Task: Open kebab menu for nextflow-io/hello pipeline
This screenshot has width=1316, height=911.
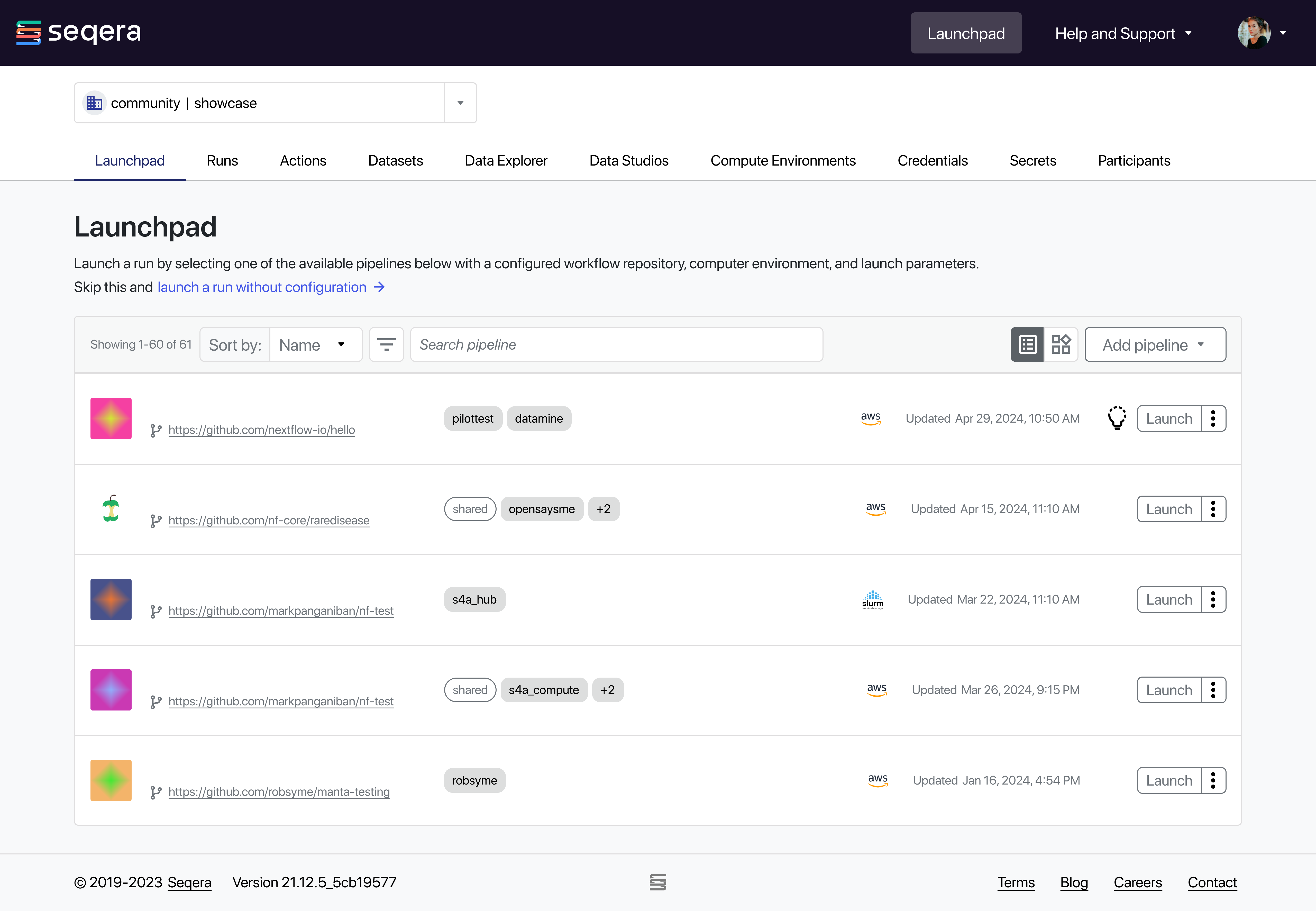Action: [x=1213, y=418]
